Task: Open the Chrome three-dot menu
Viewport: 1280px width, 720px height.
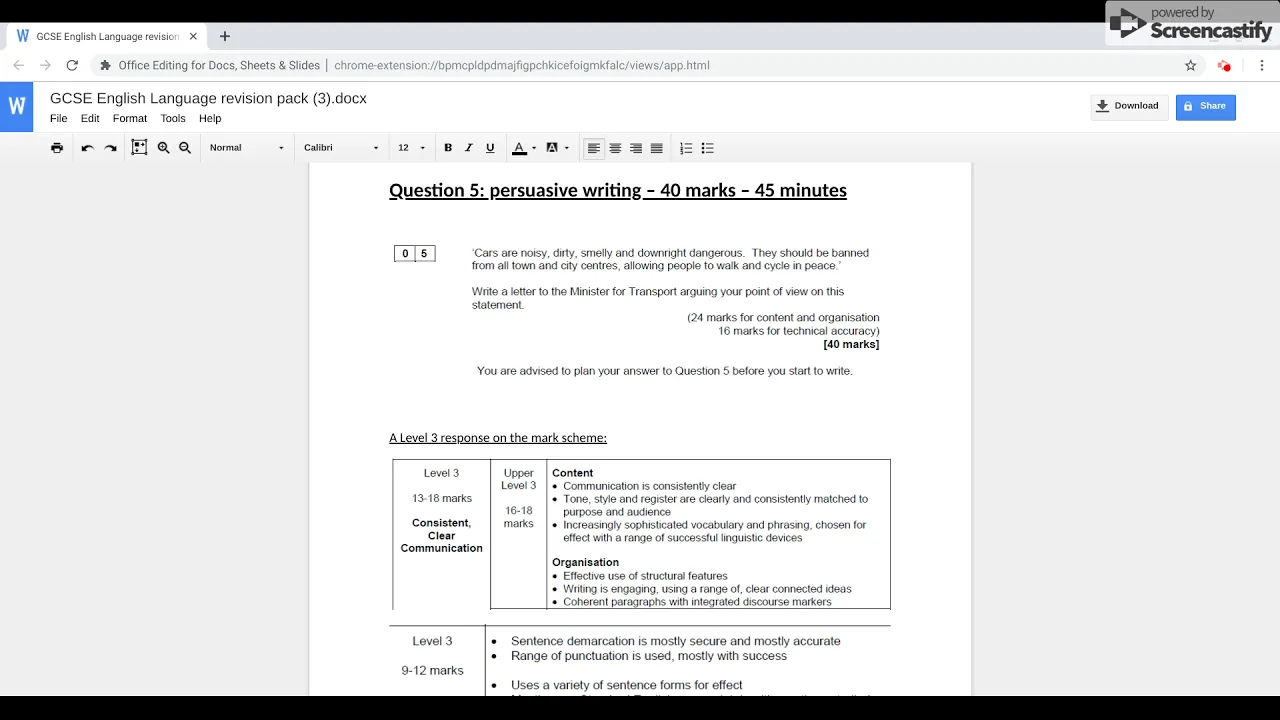Action: tap(1262, 65)
